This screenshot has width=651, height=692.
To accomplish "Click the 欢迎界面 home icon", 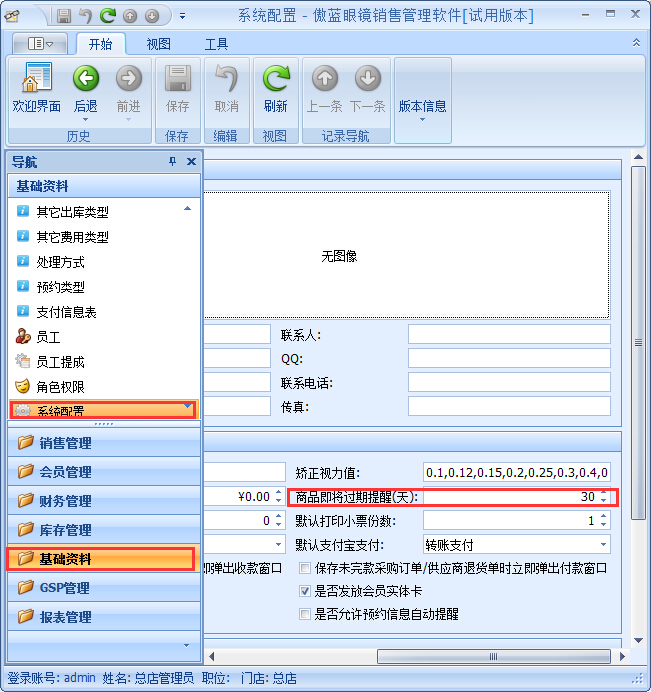I will pos(36,87).
